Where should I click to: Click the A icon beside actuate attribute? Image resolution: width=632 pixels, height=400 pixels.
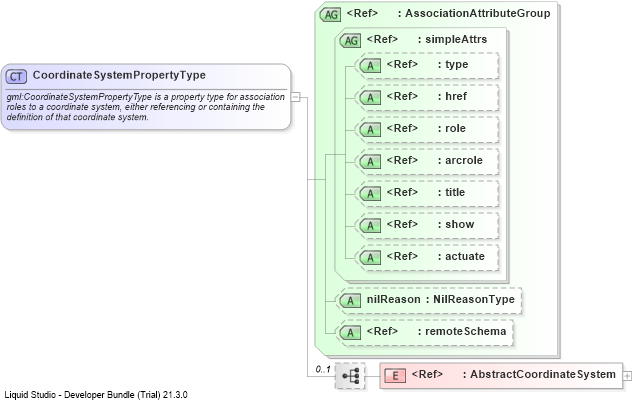[370, 257]
